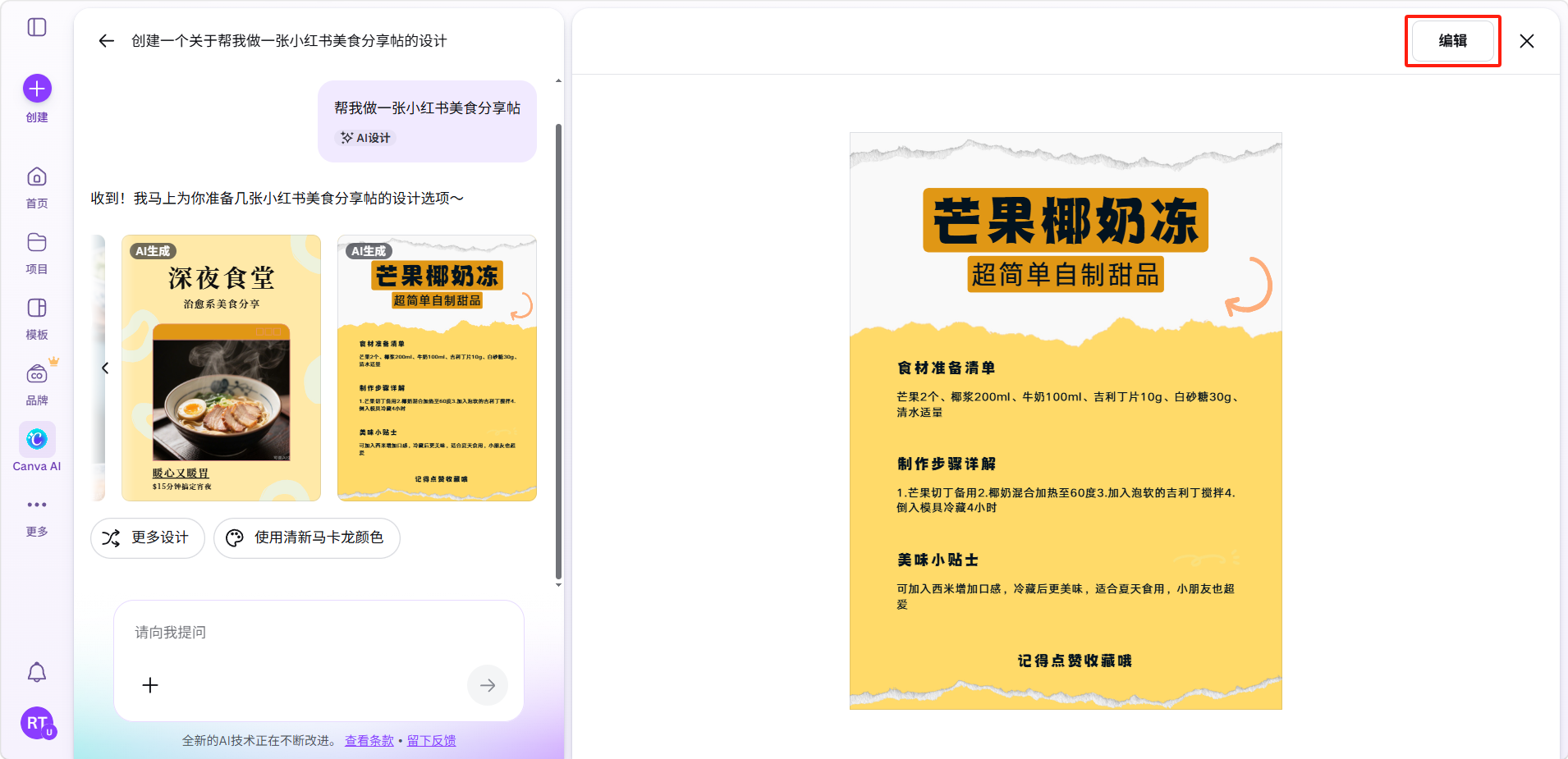
Task: Select the late-night diner design thumbnail
Action: pos(221,368)
